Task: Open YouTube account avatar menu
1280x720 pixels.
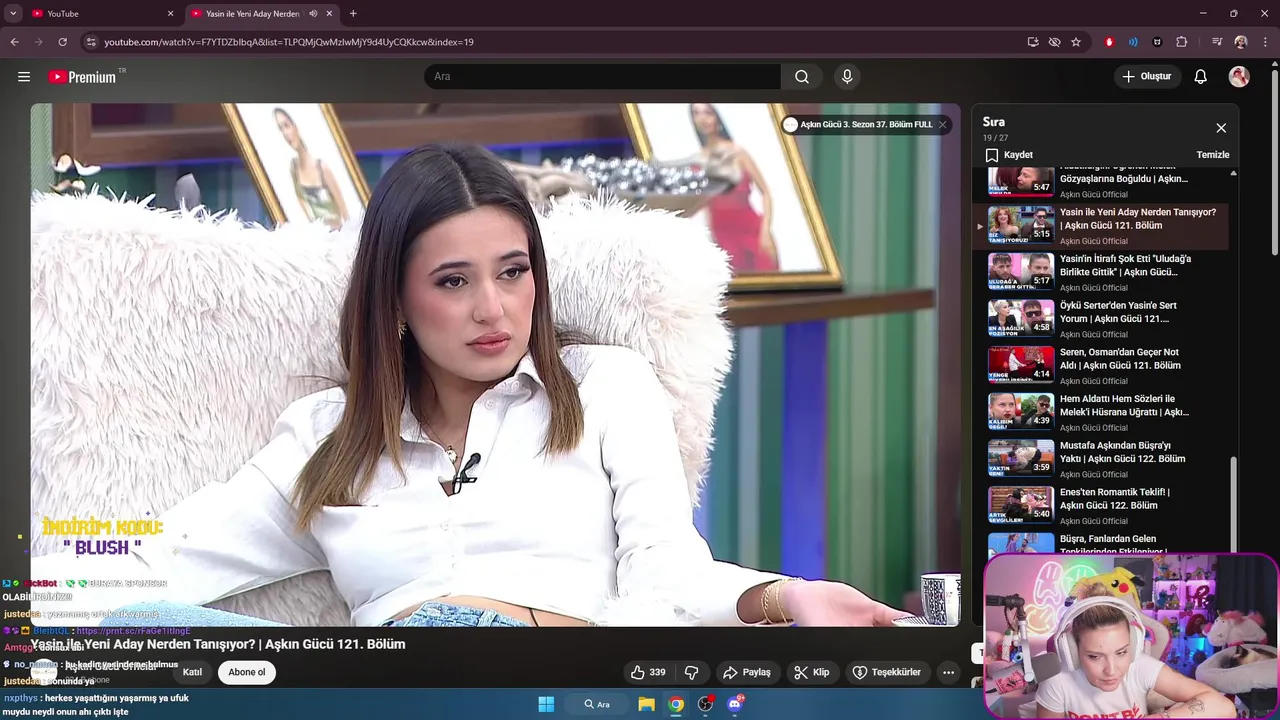Action: point(1239,77)
